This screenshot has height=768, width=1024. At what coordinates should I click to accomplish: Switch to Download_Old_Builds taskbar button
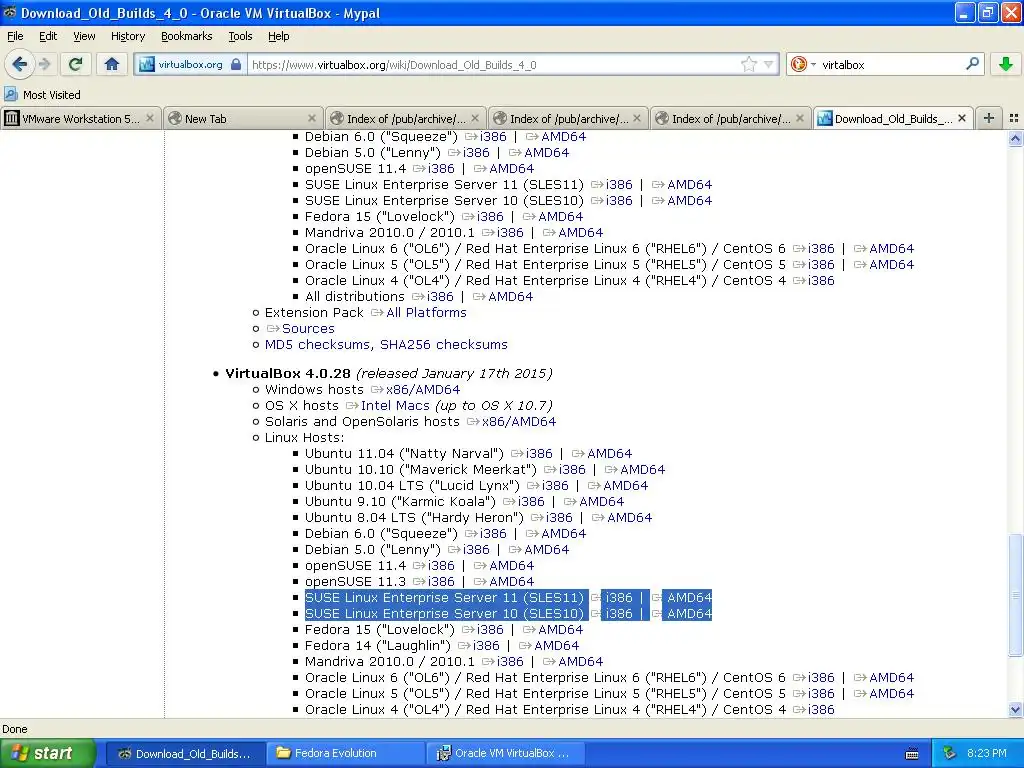click(185, 753)
